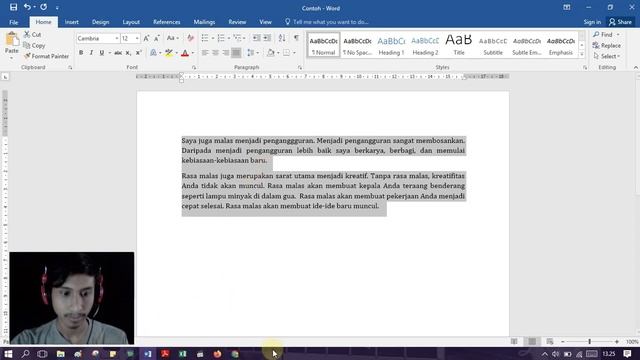Click the Redo/Repeat icon
The height and width of the screenshot is (360, 640).
click(43, 7)
